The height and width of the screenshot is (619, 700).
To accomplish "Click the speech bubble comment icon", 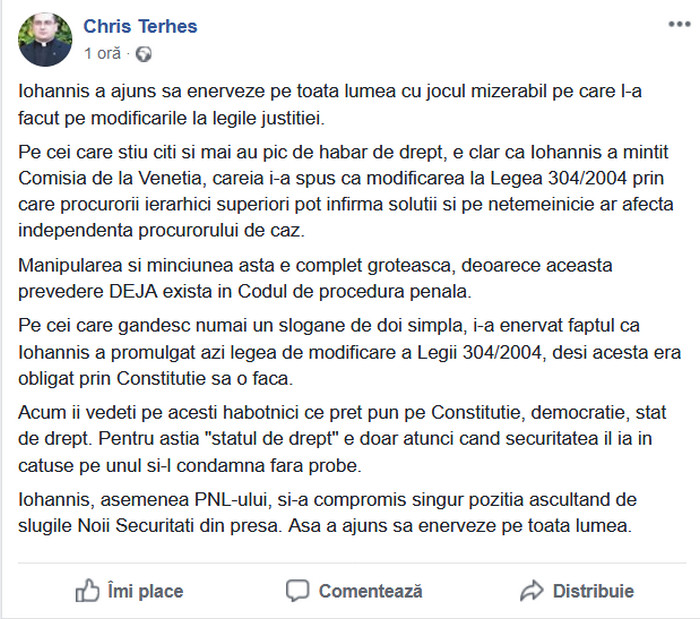I will (x=297, y=591).
